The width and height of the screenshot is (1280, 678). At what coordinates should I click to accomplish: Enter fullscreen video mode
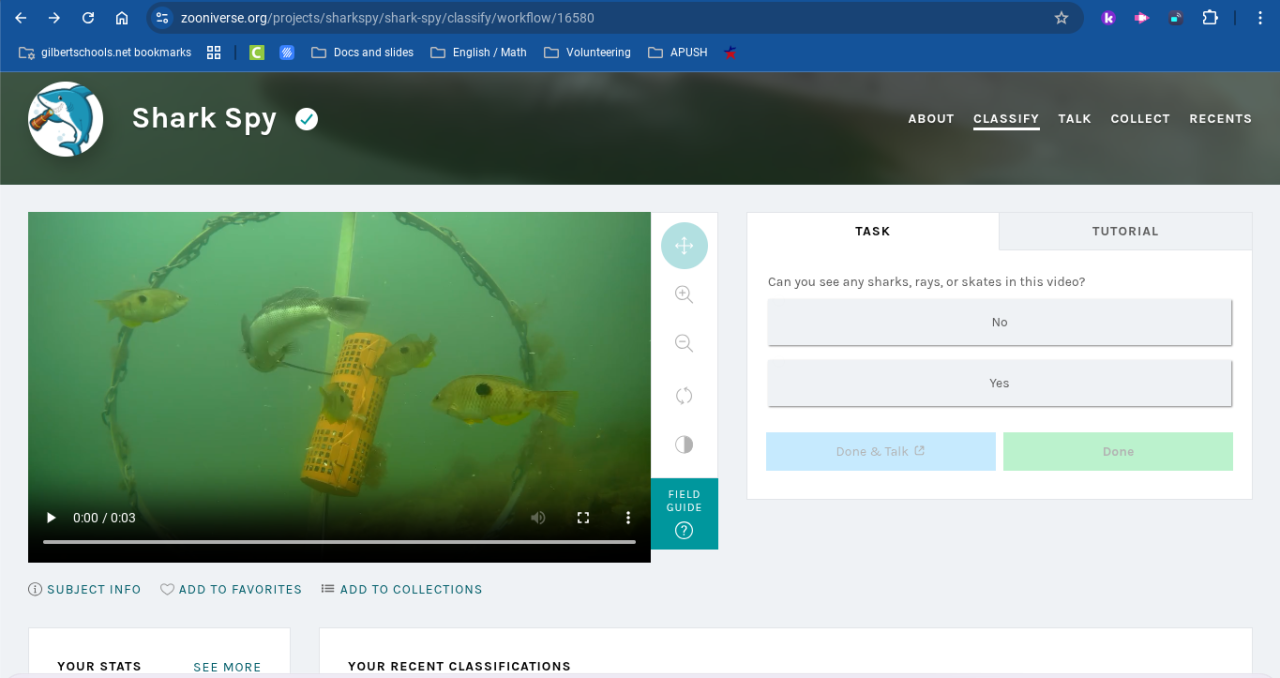point(583,518)
